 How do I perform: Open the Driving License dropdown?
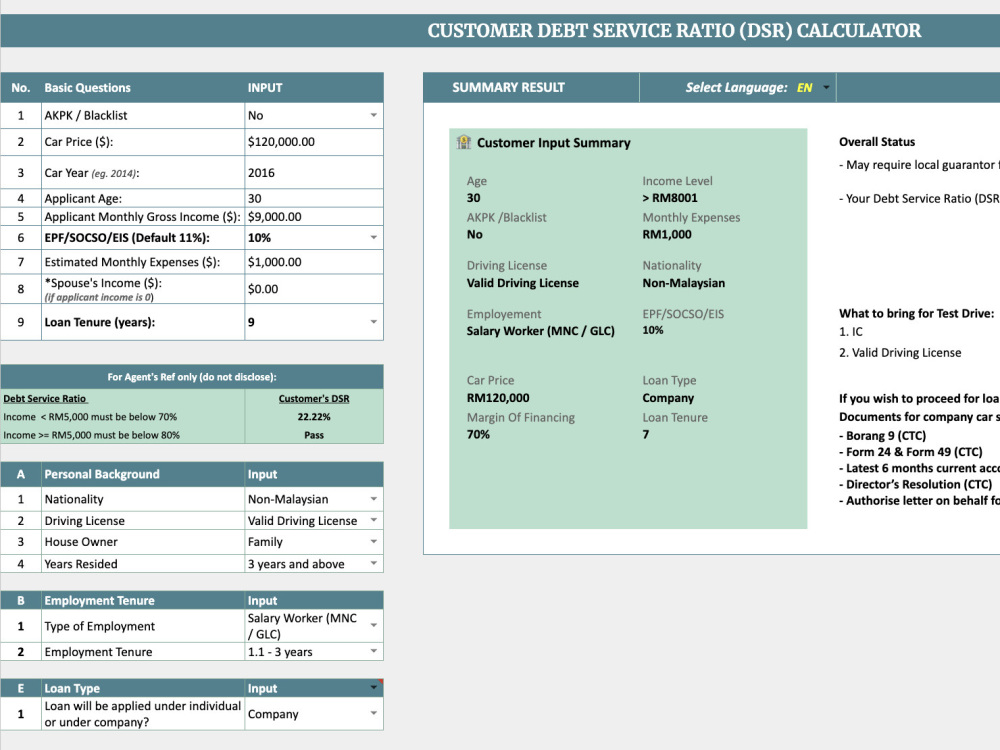pyautogui.click(x=375, y=520)
